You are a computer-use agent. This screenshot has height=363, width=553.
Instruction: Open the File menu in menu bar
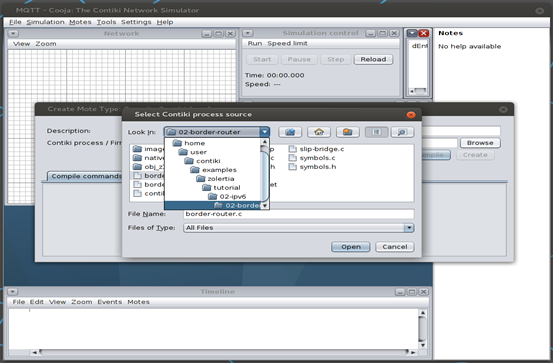click(x=15, y=22)
